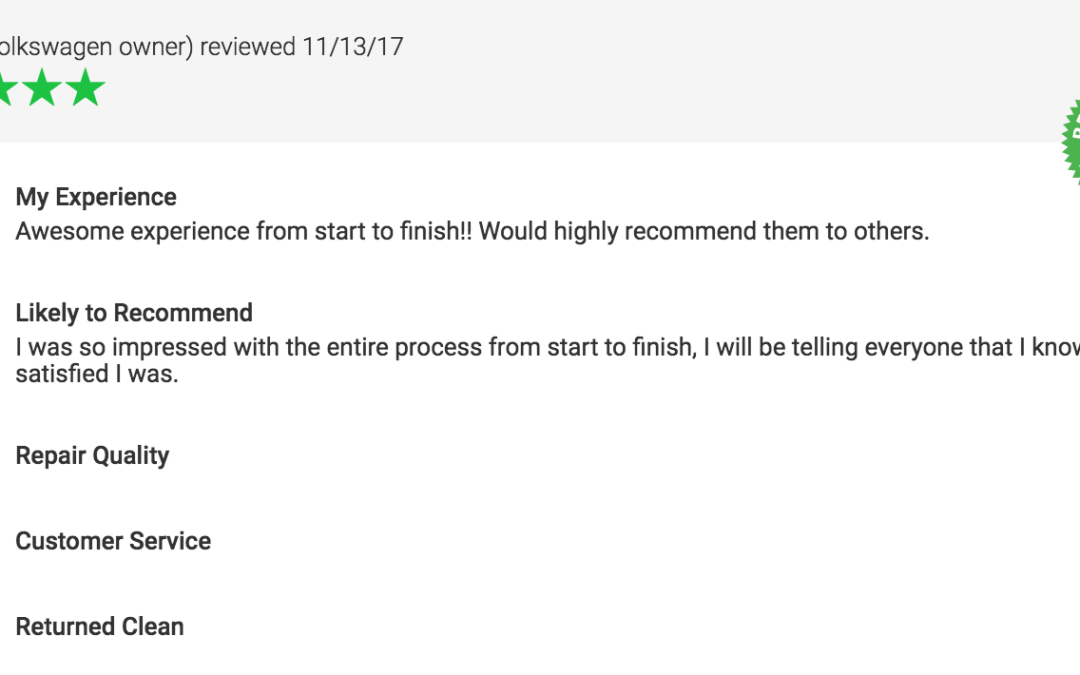Click the Volkswagen owner reviewer text
The width and height of the screenshot is (1080, 675).
coord(96,47)
